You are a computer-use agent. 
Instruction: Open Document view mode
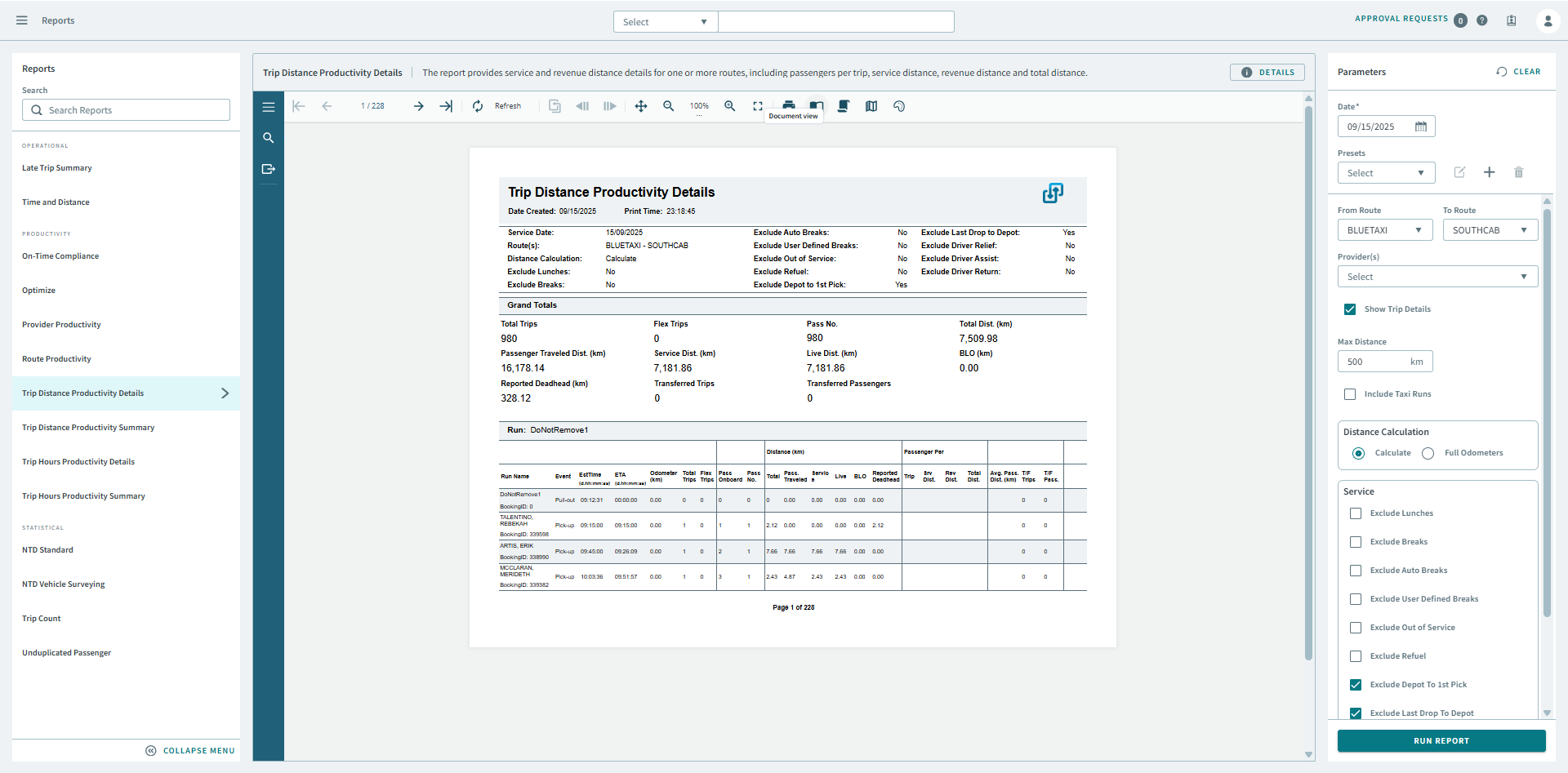pos(817,105)
